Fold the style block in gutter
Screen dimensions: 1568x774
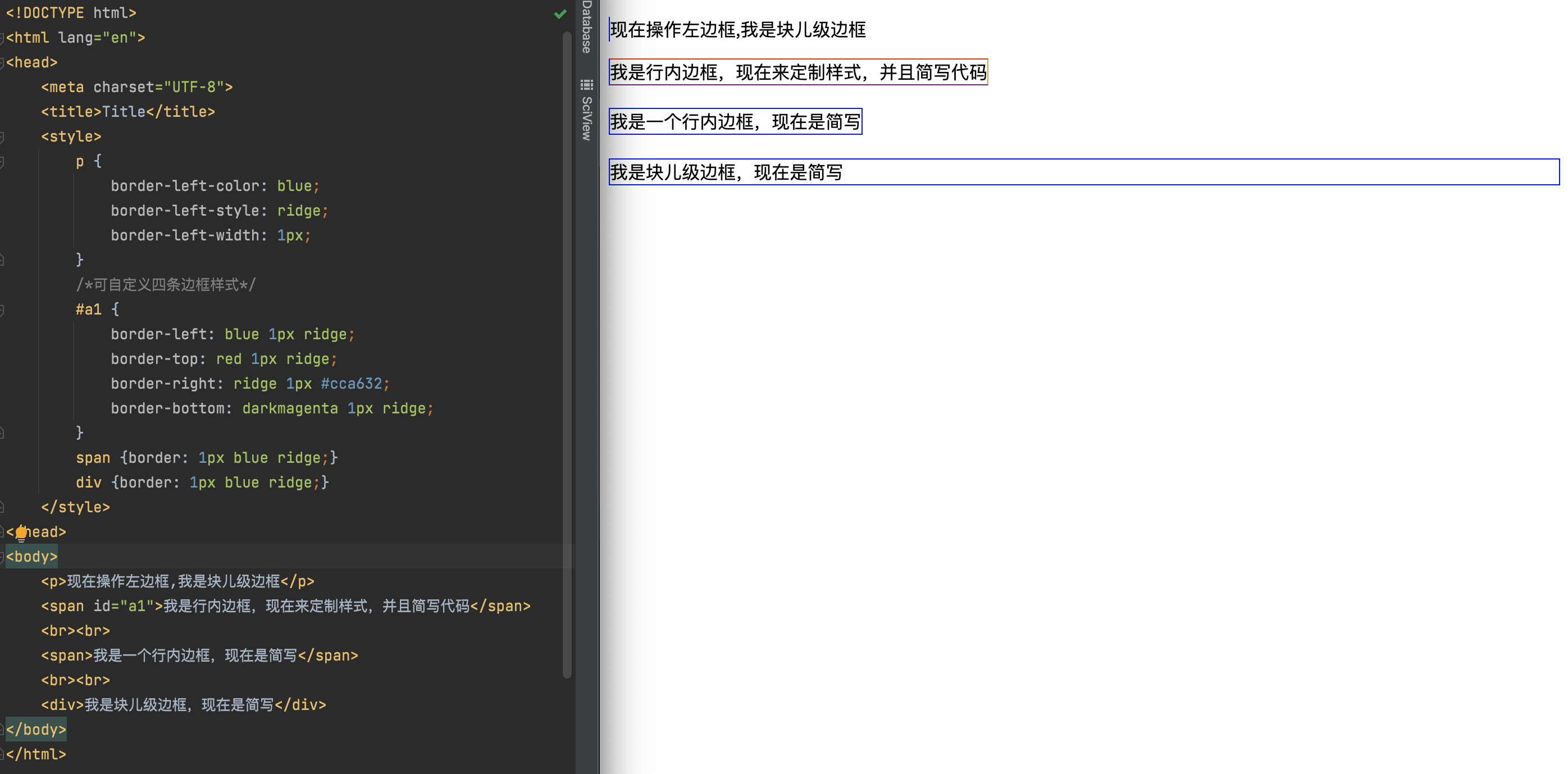pos(2,137)
